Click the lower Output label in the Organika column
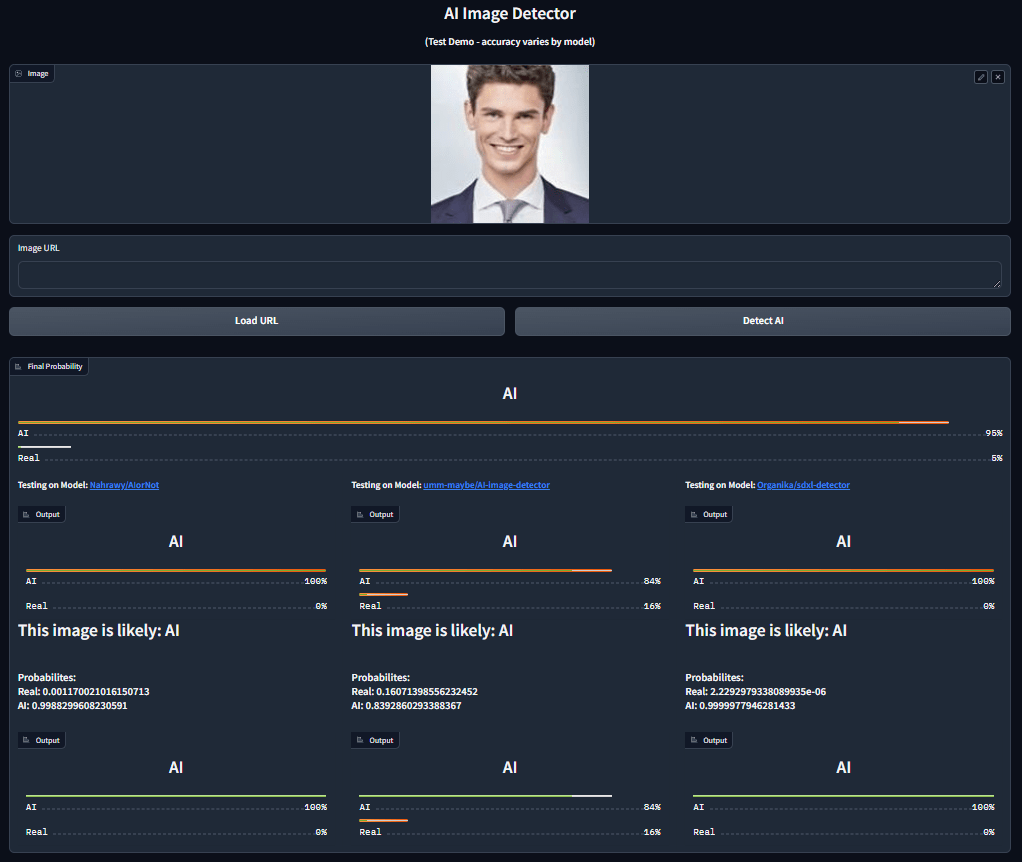This screenshot has height=862, width=1022. (x=709, y=740)
